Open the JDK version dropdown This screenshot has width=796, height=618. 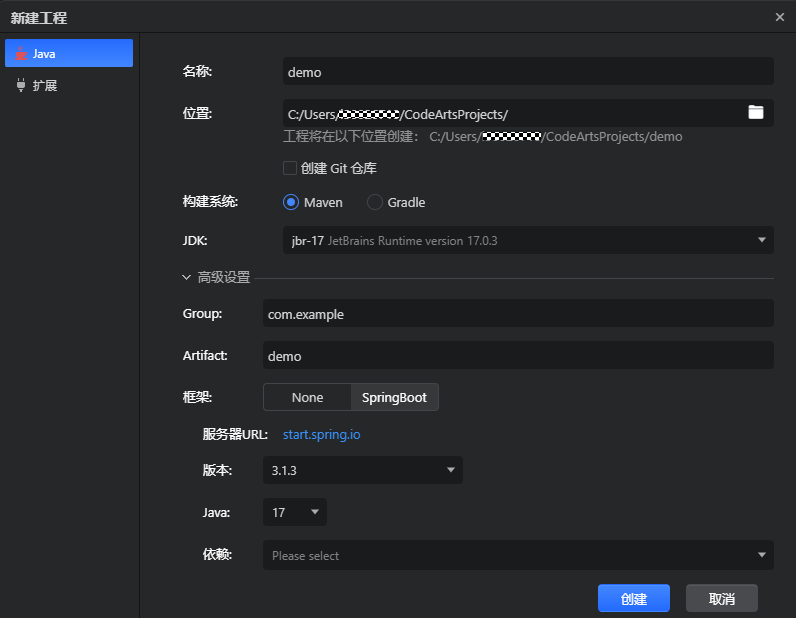click(528, 240)
